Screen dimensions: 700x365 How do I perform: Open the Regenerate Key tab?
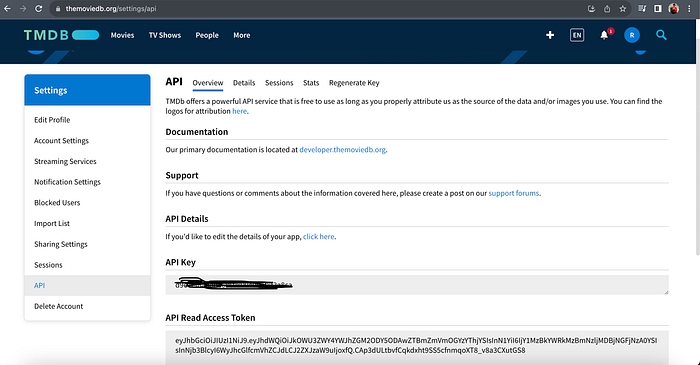coord(354,83)
